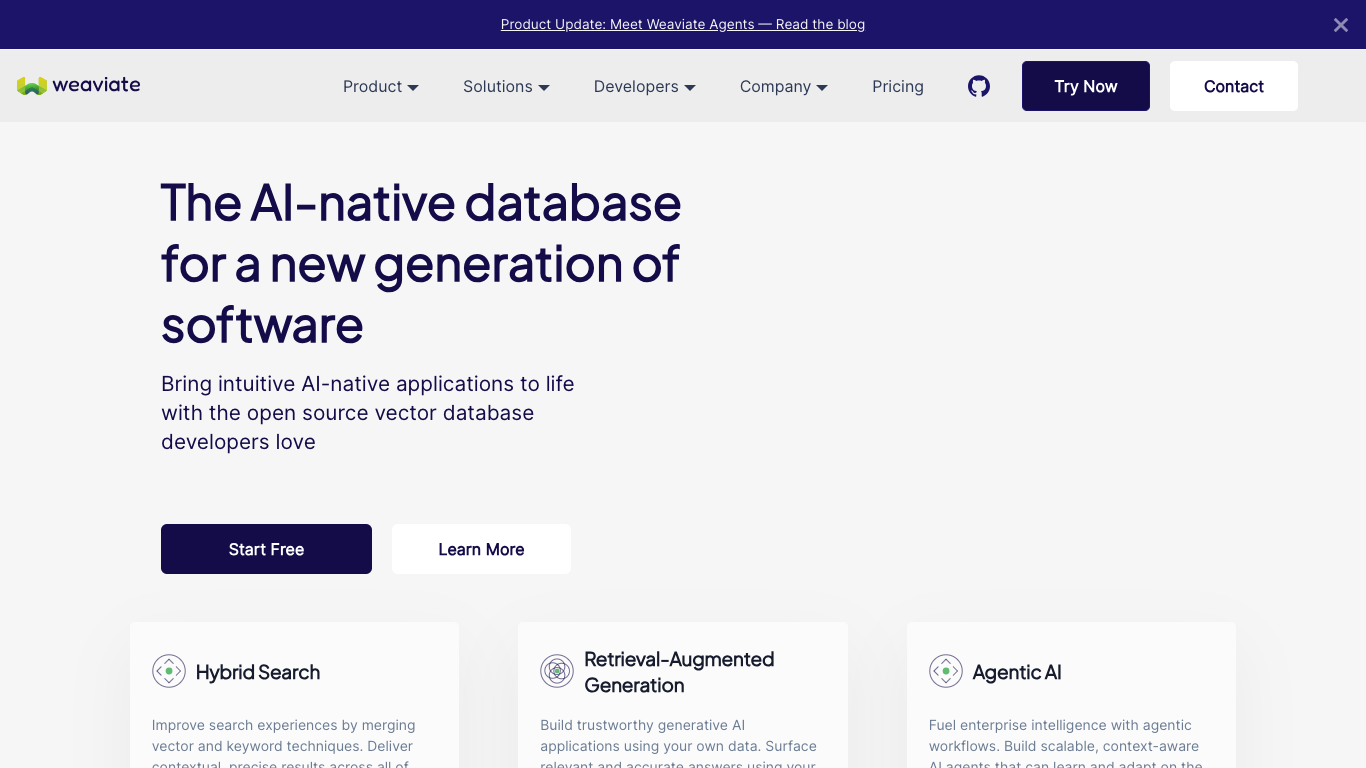Open the GitHub repository icon
Viewport: 1366px width, 768px height.
coord(979,87)
